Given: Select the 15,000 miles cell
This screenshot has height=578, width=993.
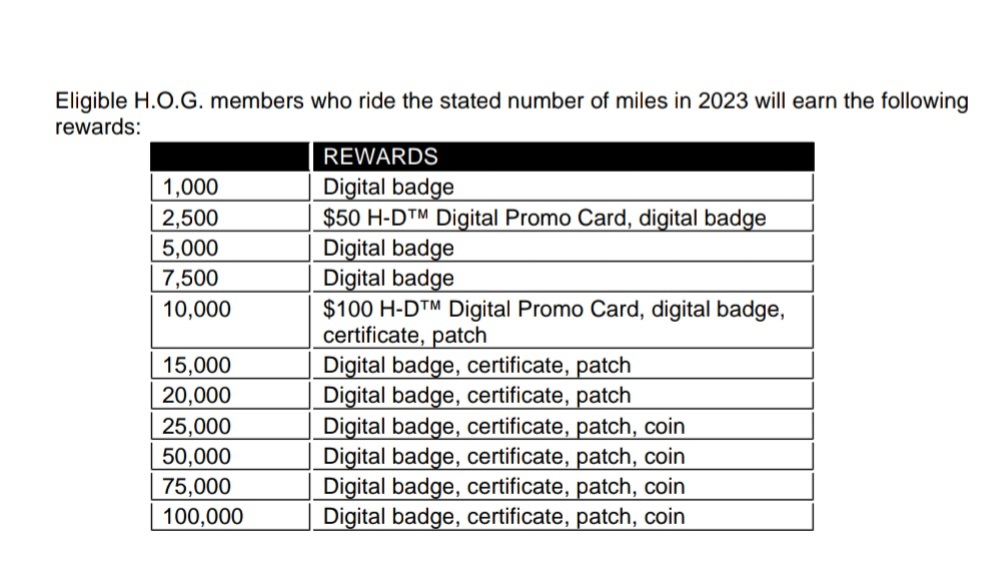Looking at the screenshot, I should click(231, 365).
